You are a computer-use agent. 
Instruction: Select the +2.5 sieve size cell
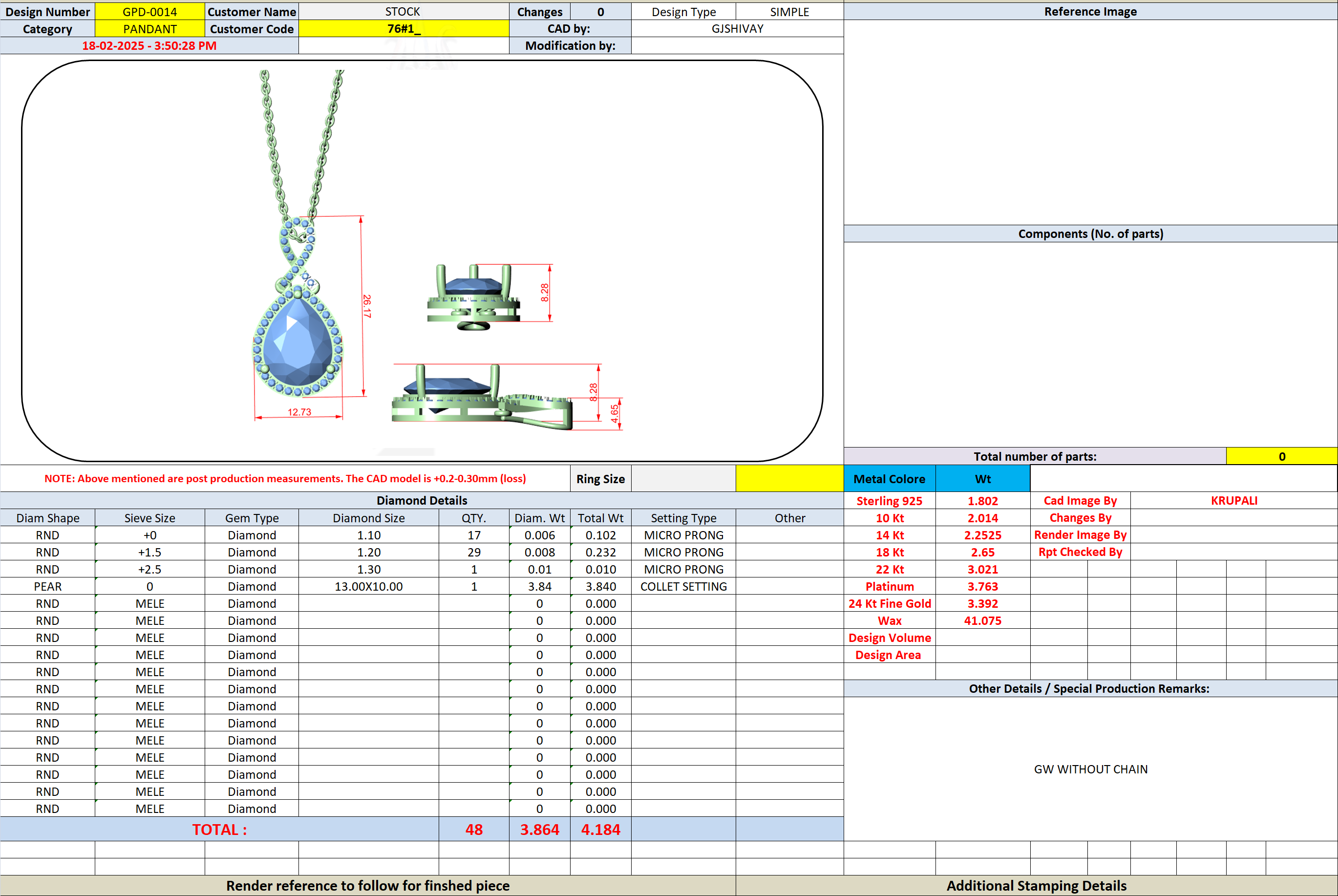pos(149,569)
